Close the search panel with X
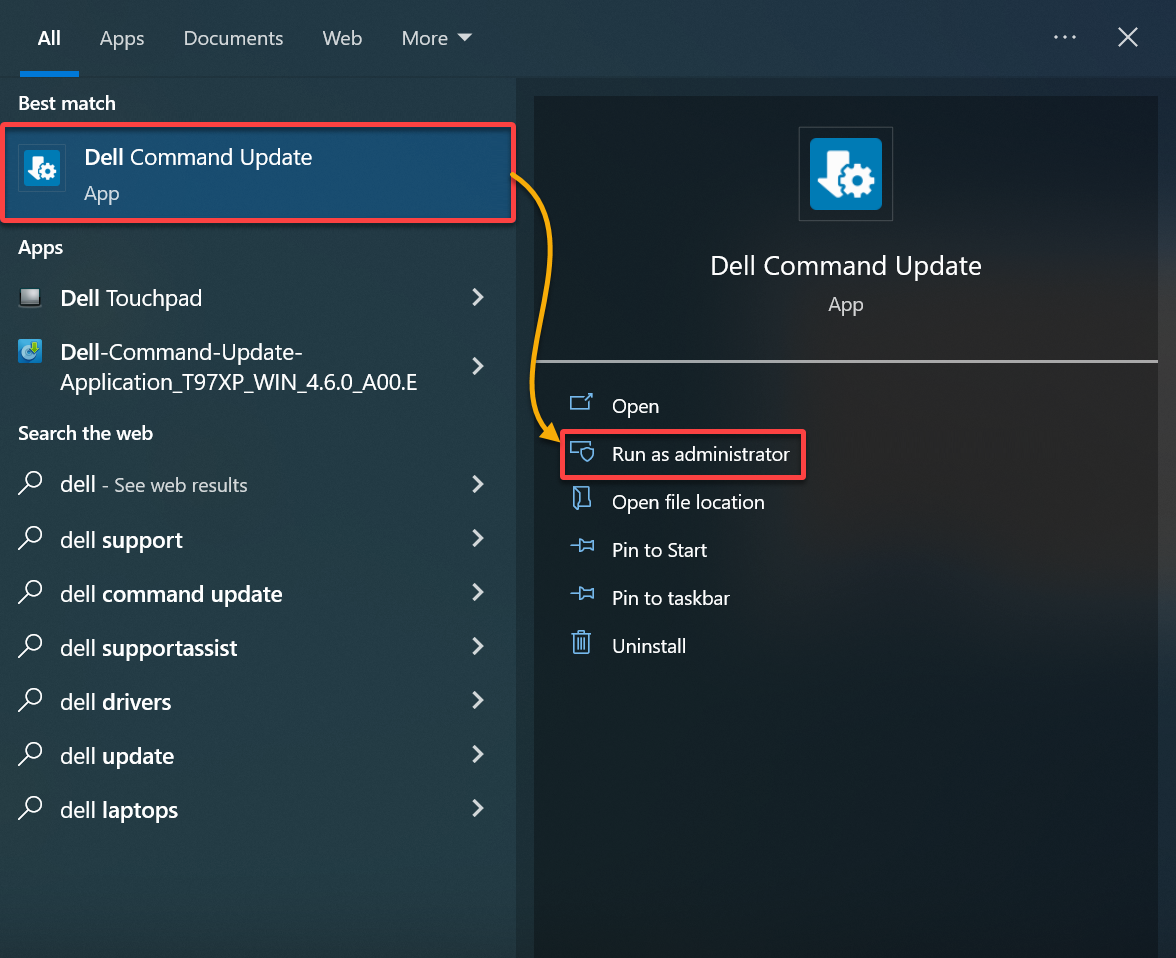The image size is (1176, 958). point(1127,37)
